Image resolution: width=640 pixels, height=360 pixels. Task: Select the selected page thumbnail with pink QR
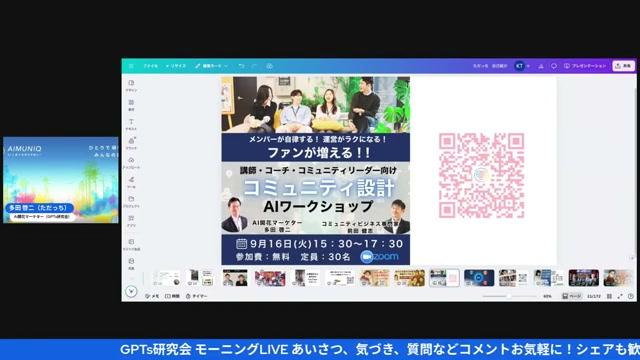(444, 278)
